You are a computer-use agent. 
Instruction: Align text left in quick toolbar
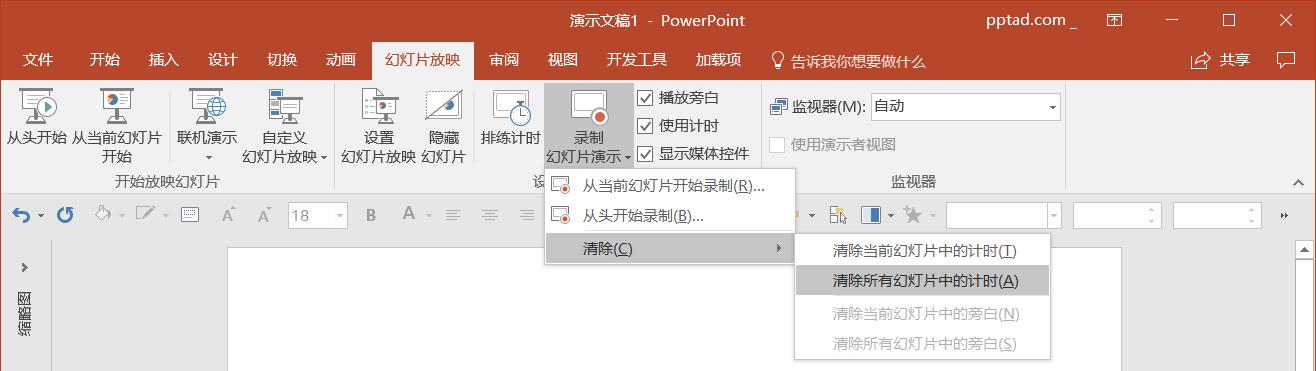(x=453, y=214)
